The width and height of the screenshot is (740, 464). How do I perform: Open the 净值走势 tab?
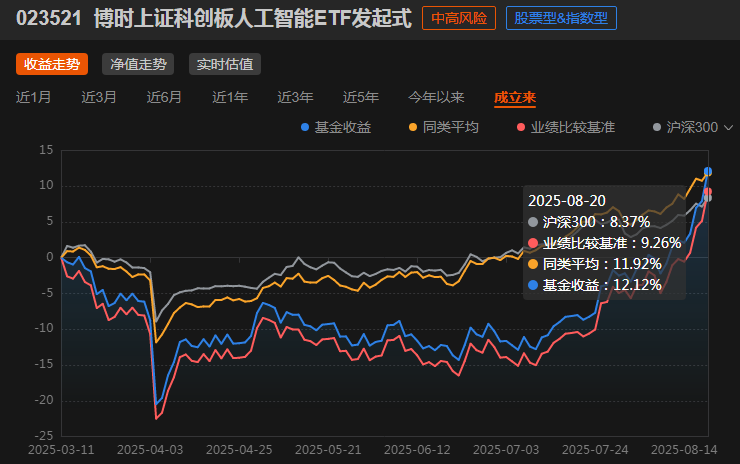click(x=138, y=64)
